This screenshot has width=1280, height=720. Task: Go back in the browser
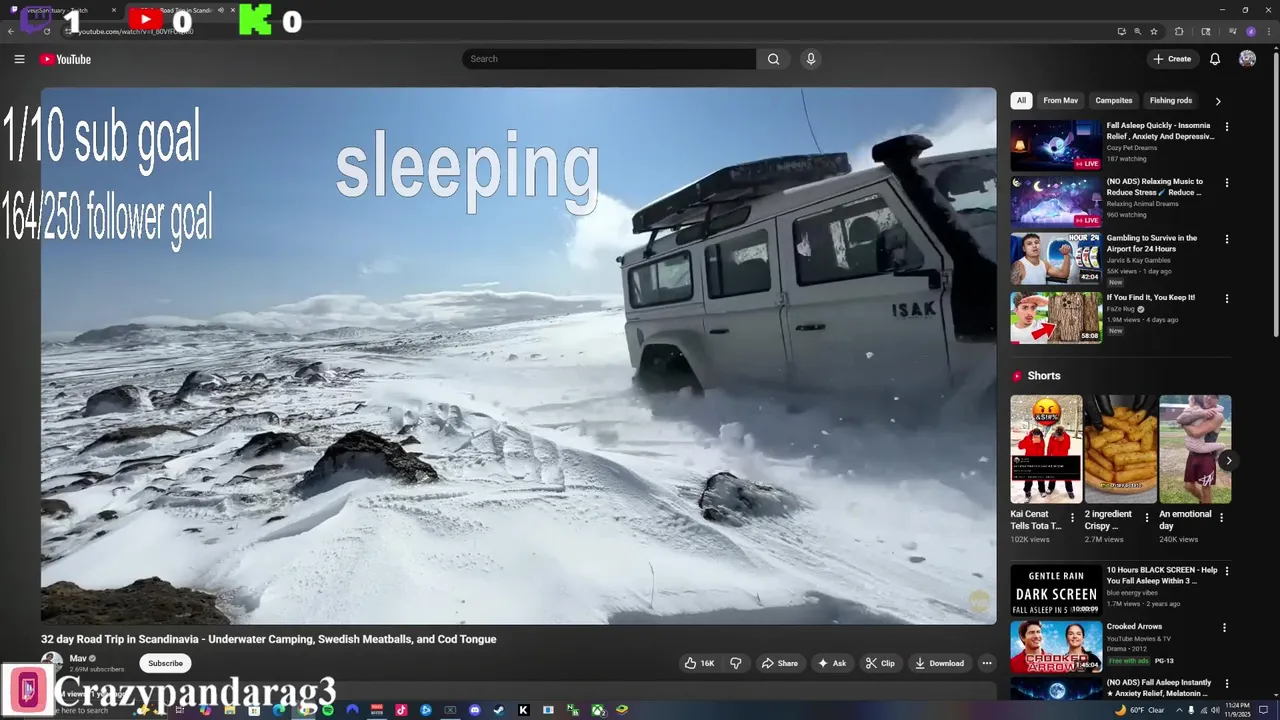point(11,31)
